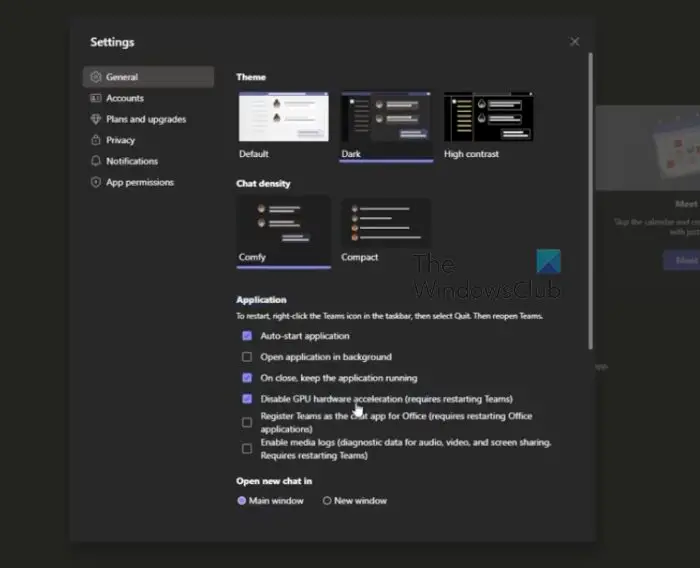700x568 pixels.
Task: Click the Accounts card icon
Action: [x=96, y=98]
